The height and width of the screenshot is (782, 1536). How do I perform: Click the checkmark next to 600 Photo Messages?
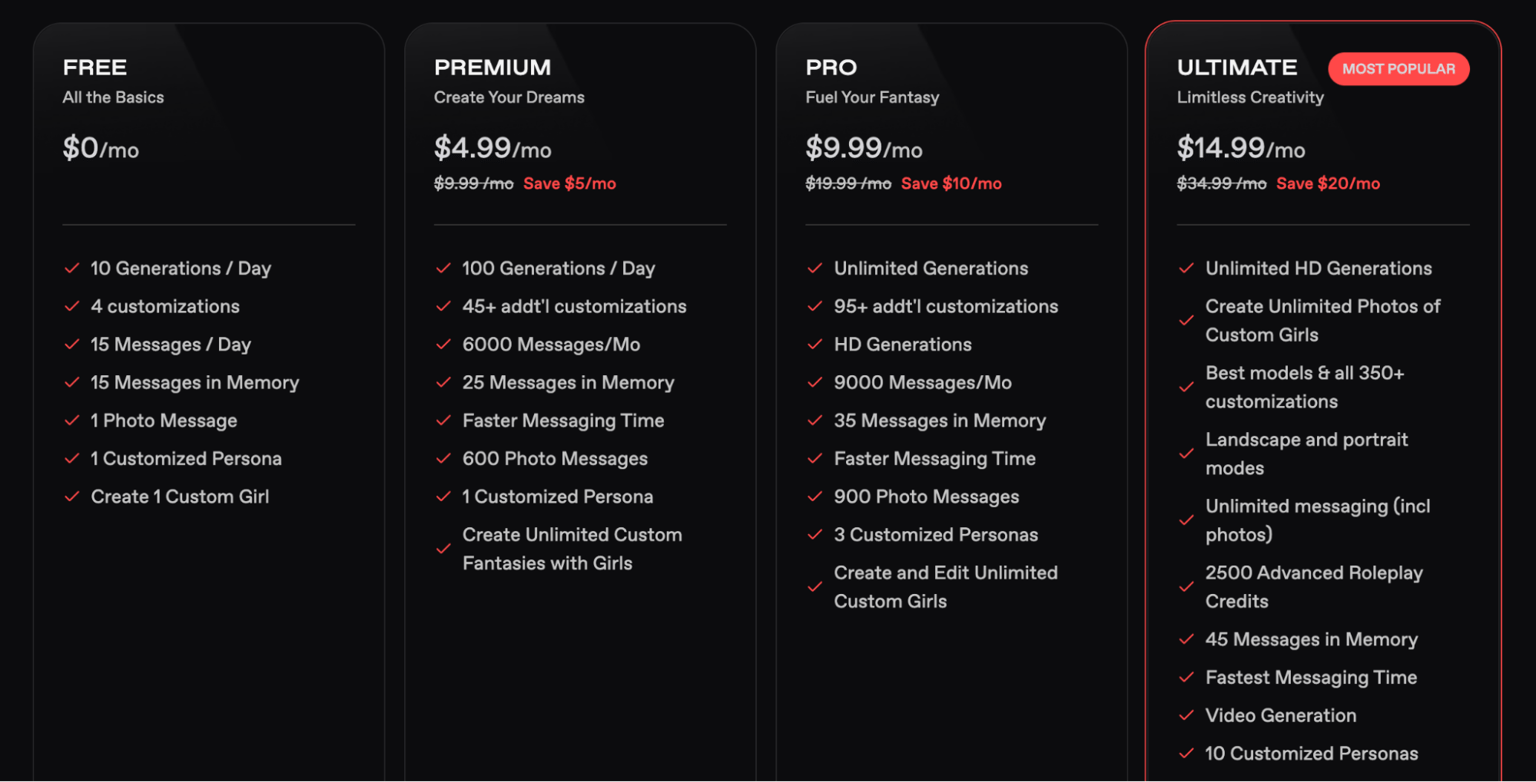[443, 459]
